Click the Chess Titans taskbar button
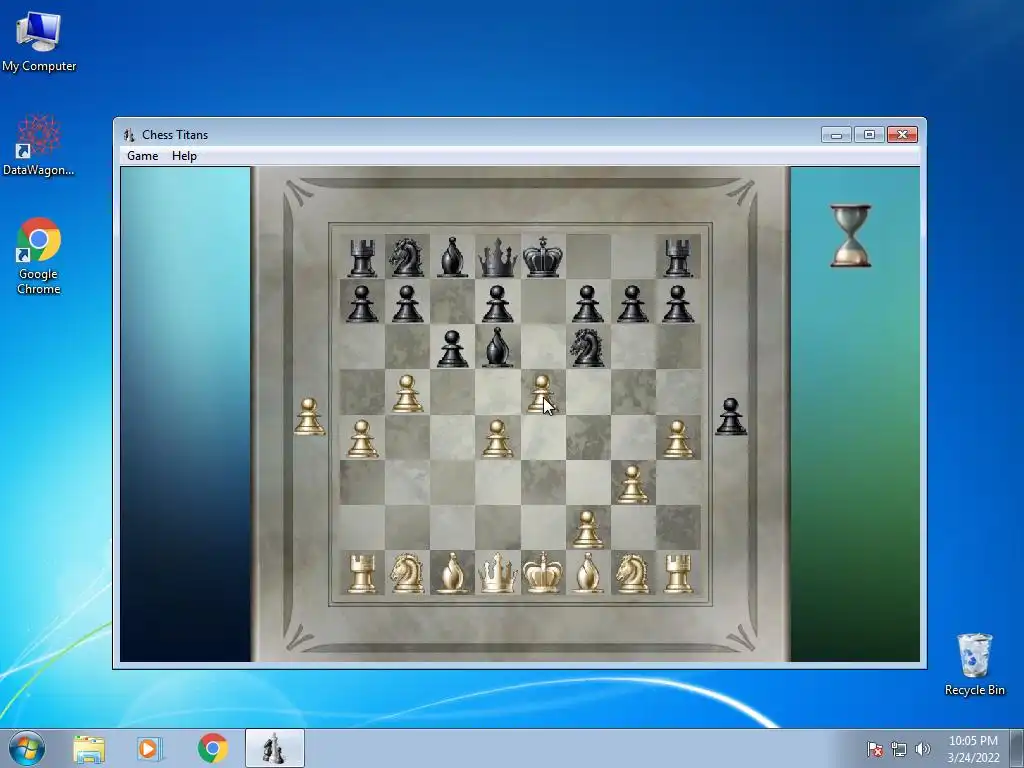This screenshot has height=768, width=1024. coord(275,748)
